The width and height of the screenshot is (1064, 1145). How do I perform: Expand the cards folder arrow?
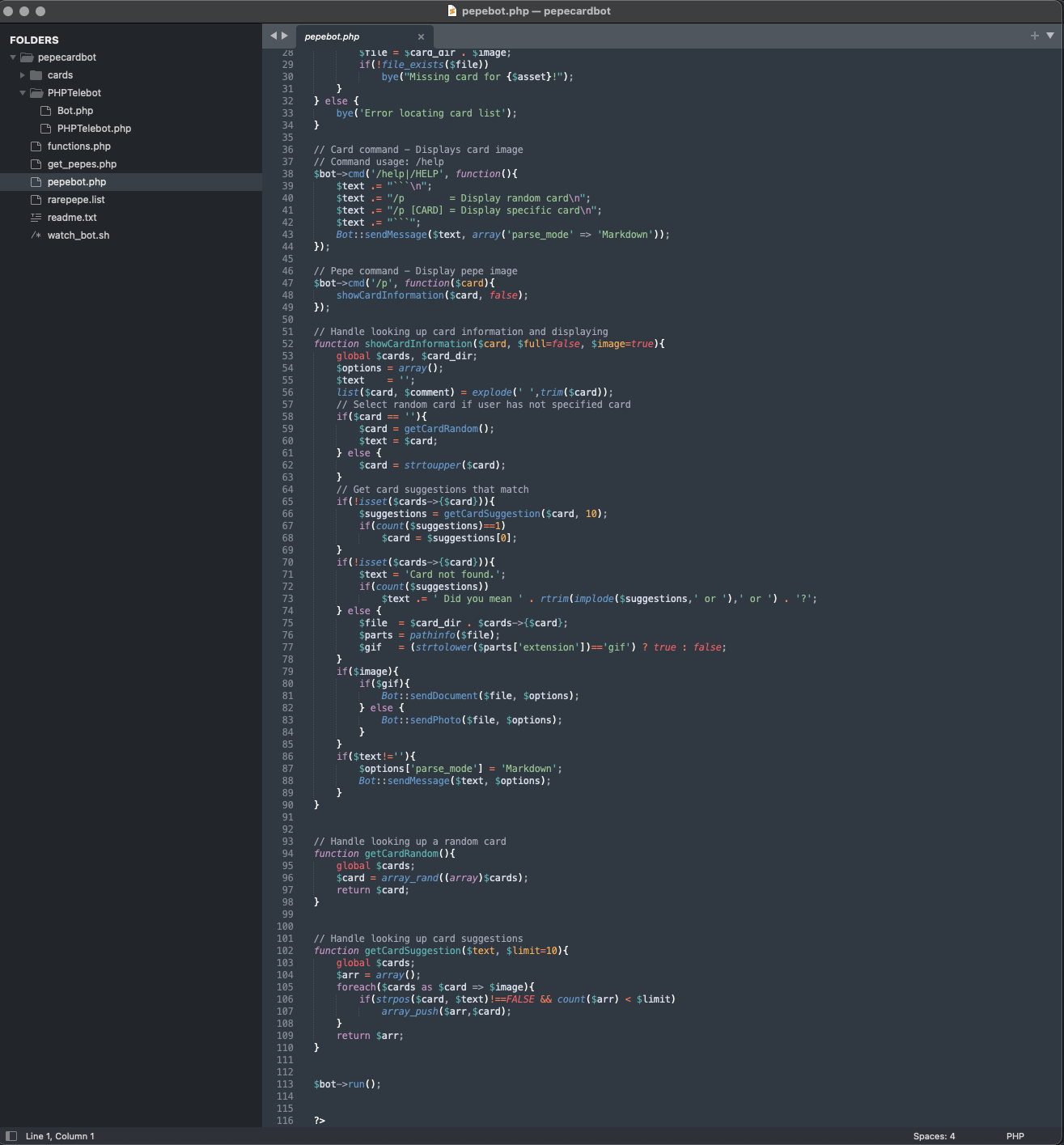click(x=23, y=75)
